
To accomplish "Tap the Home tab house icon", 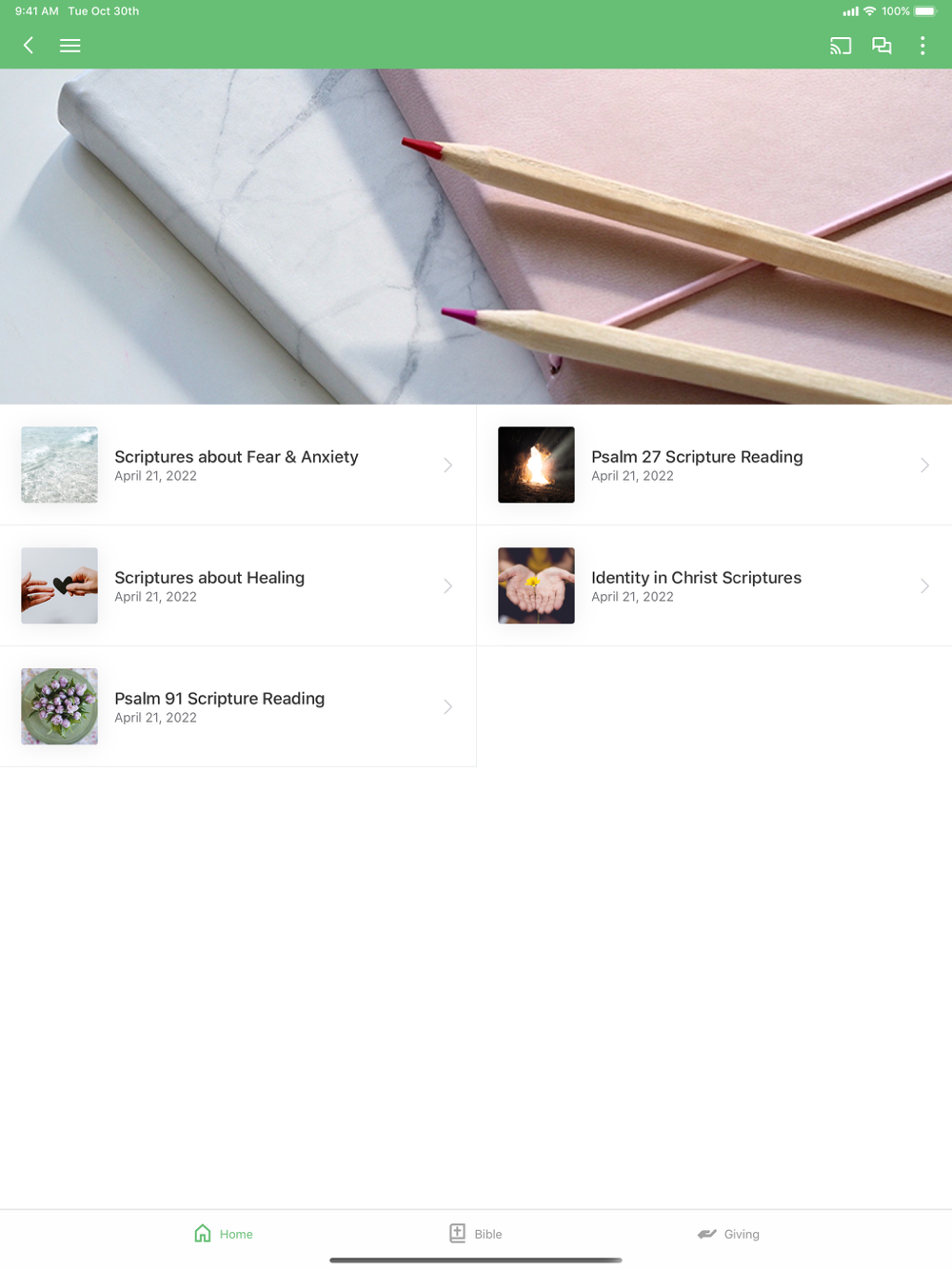I will (x=203, y=1233).
